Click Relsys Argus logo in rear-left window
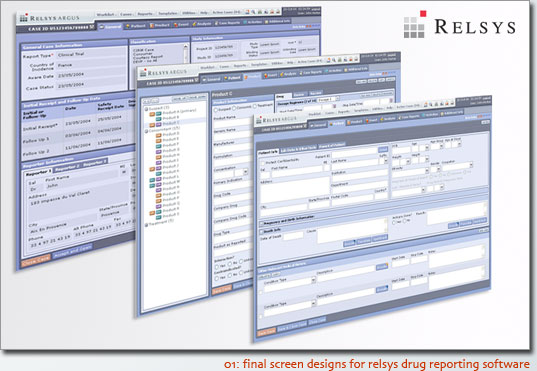The width and height of the screenshot is (537, 371). click(x=50, y=18)
